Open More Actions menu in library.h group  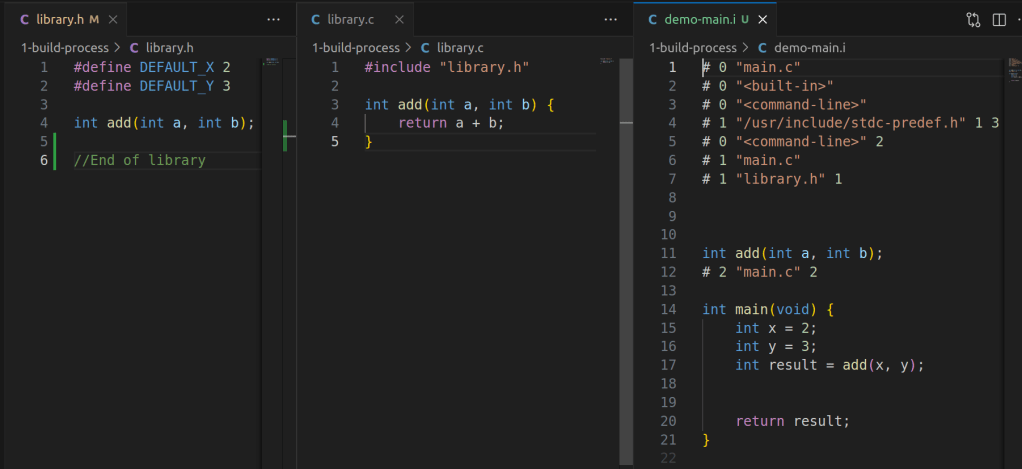pos(273,19)
